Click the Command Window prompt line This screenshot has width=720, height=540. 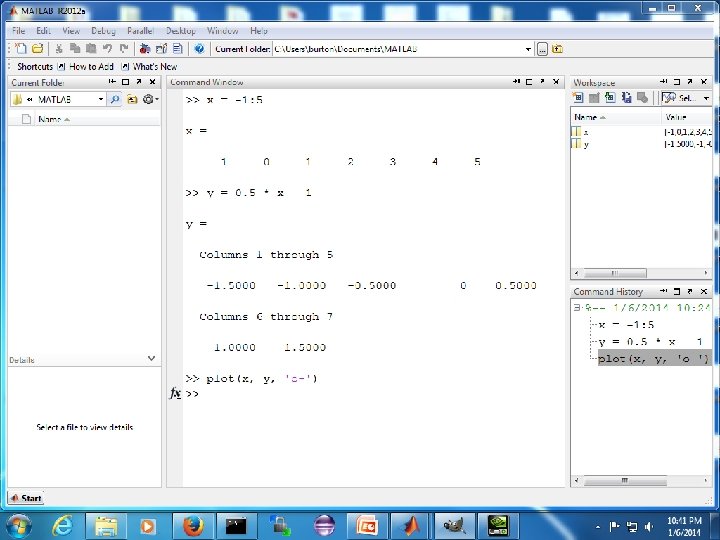[373, 394]
